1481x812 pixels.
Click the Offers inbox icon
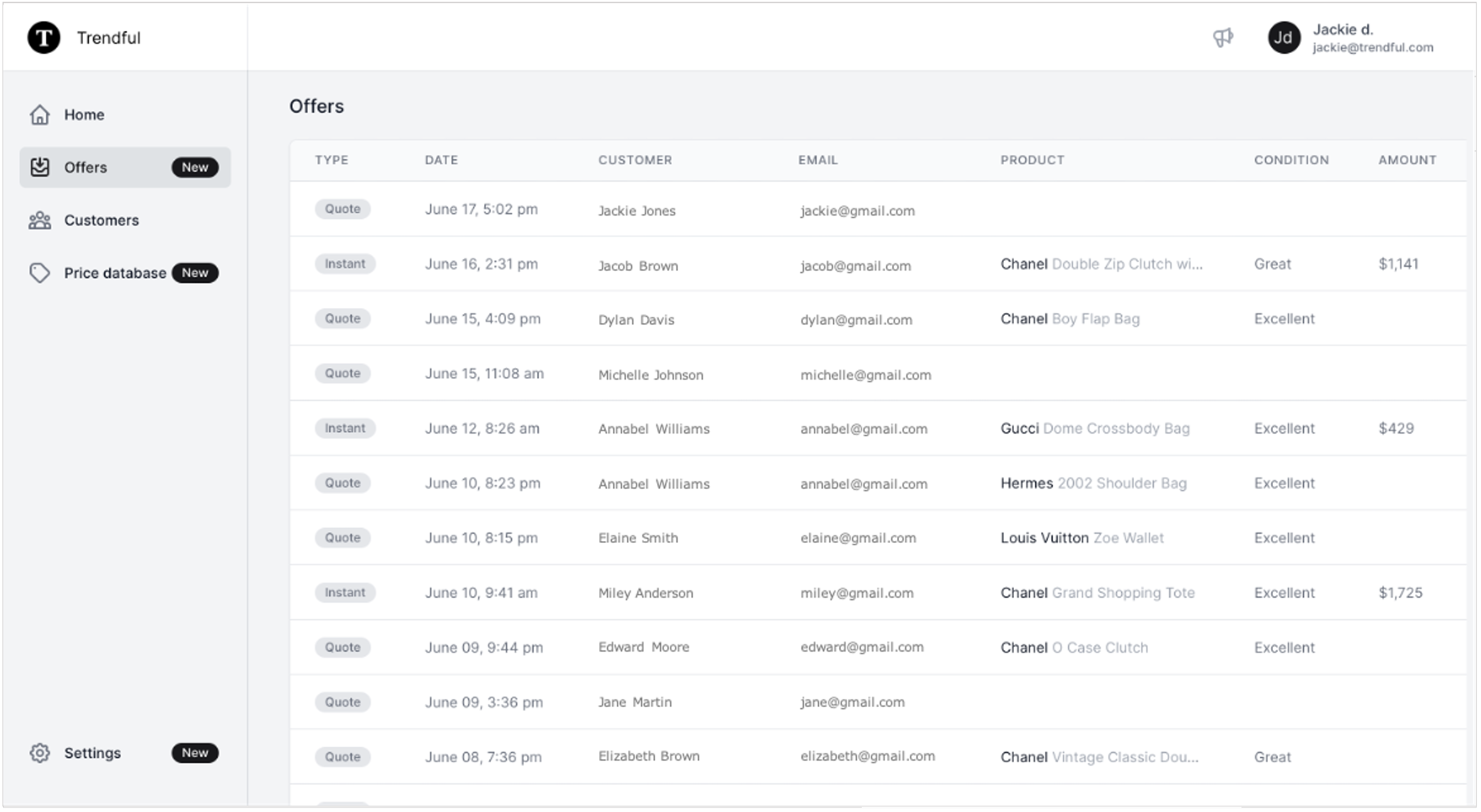coord(40,167)
